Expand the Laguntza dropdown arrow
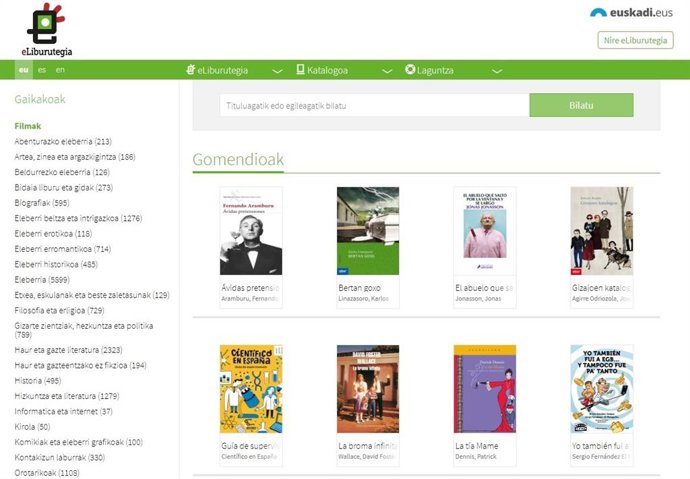Viewport: 690px width, 479px height. tap(496, 71)
